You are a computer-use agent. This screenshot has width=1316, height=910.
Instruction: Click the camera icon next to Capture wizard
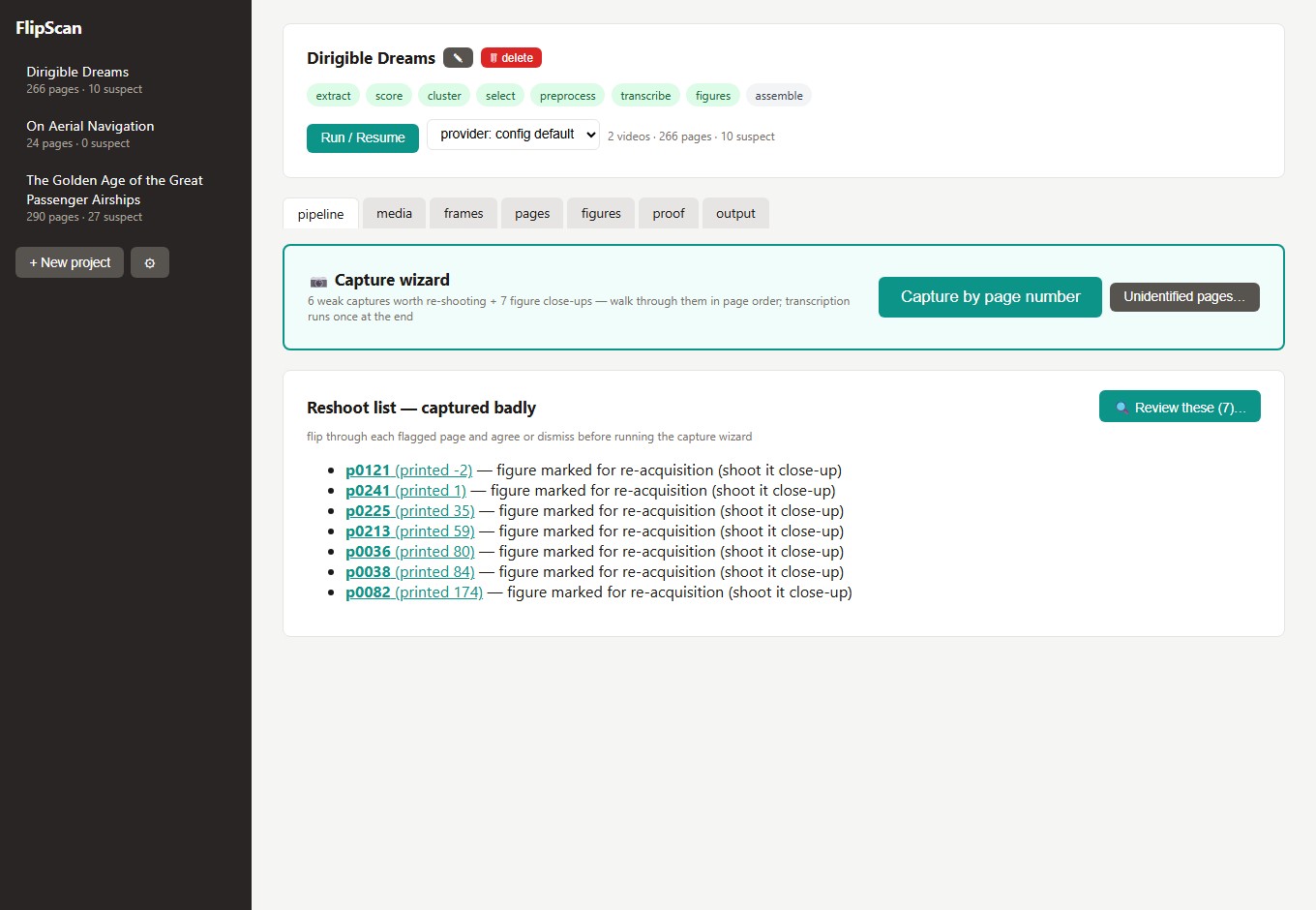click(318, 282)
